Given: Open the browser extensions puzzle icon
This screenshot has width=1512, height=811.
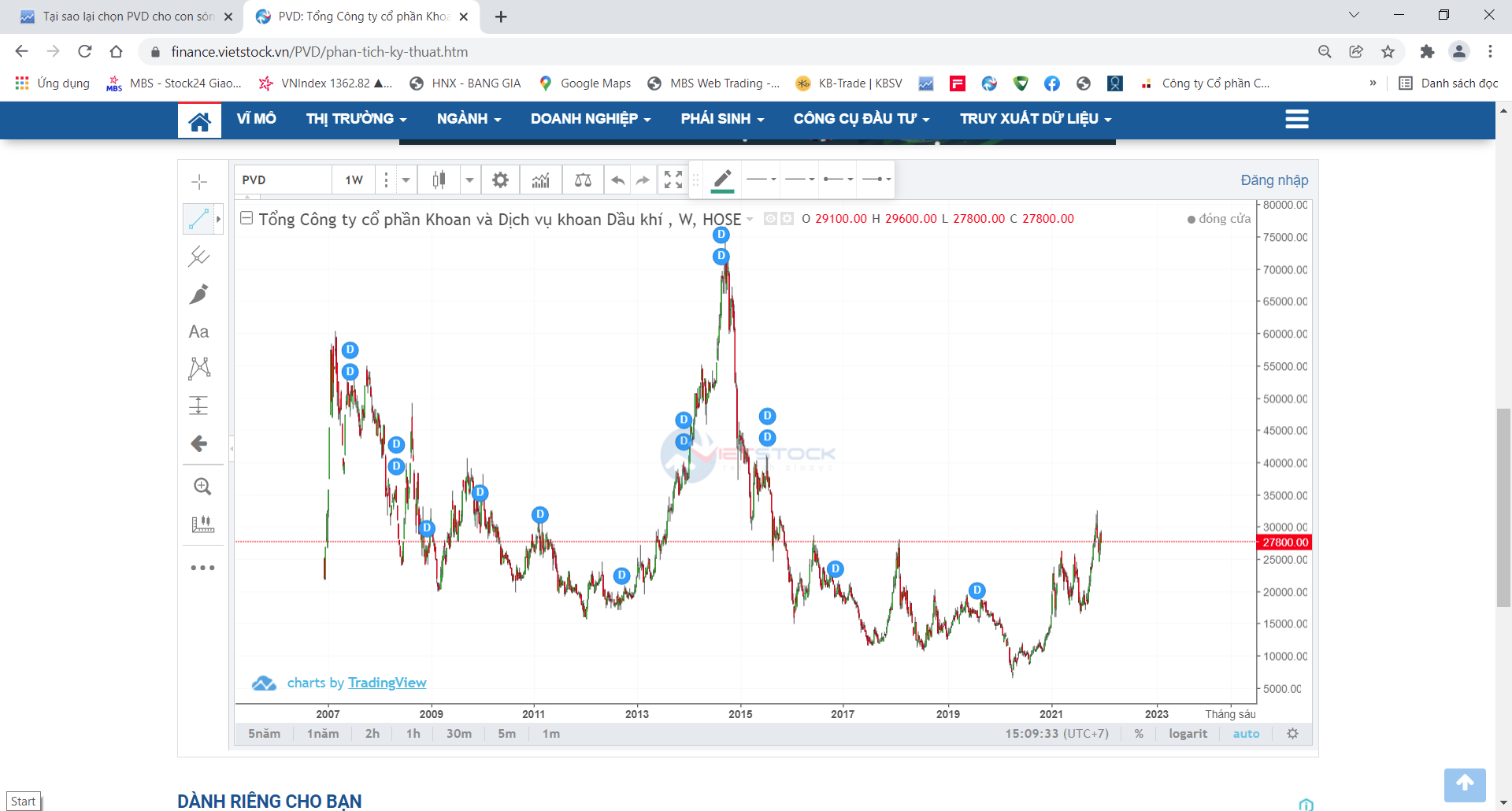Looking at the screenshot, I should (x=1427, y=52).
